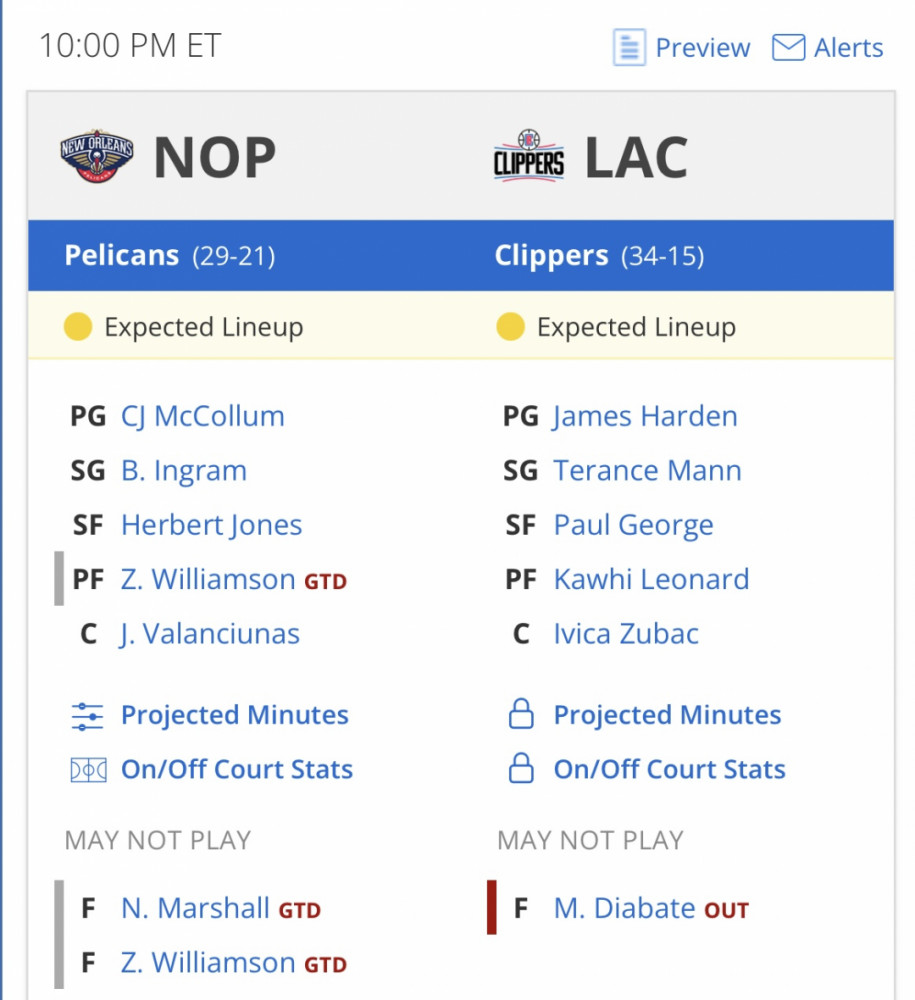The height and width of the screenshot is (1000, 915).
Task: Click the yellow Expected Lineup dot for Pelicans
Action: 78,327
